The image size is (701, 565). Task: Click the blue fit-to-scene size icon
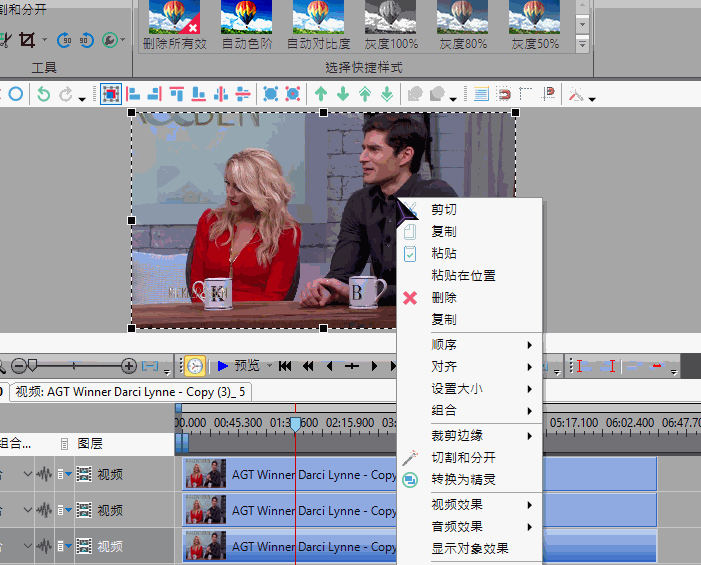point(270,94)
